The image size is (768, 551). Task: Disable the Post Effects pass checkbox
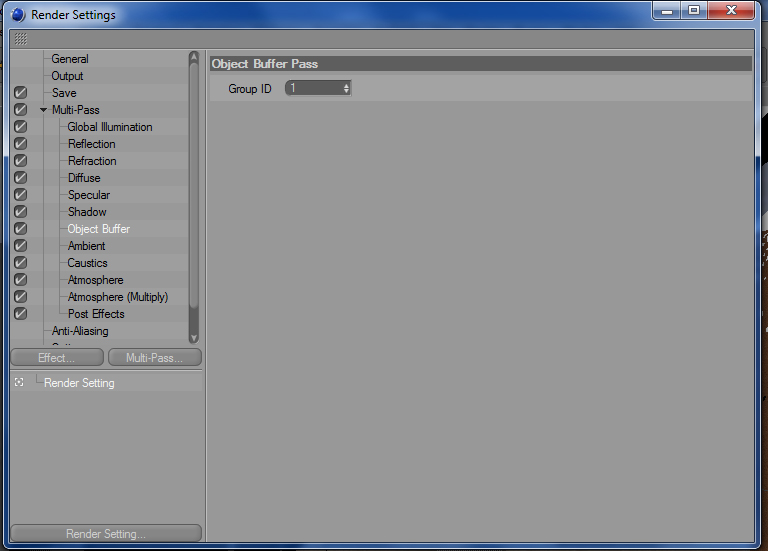click(21, 313)
